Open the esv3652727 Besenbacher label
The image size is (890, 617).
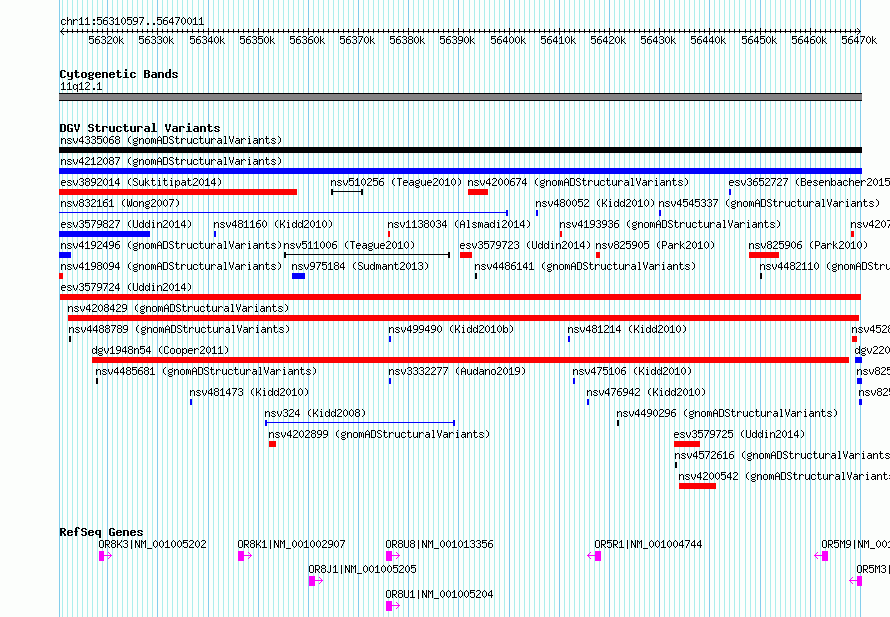click(x=809, y=182)
